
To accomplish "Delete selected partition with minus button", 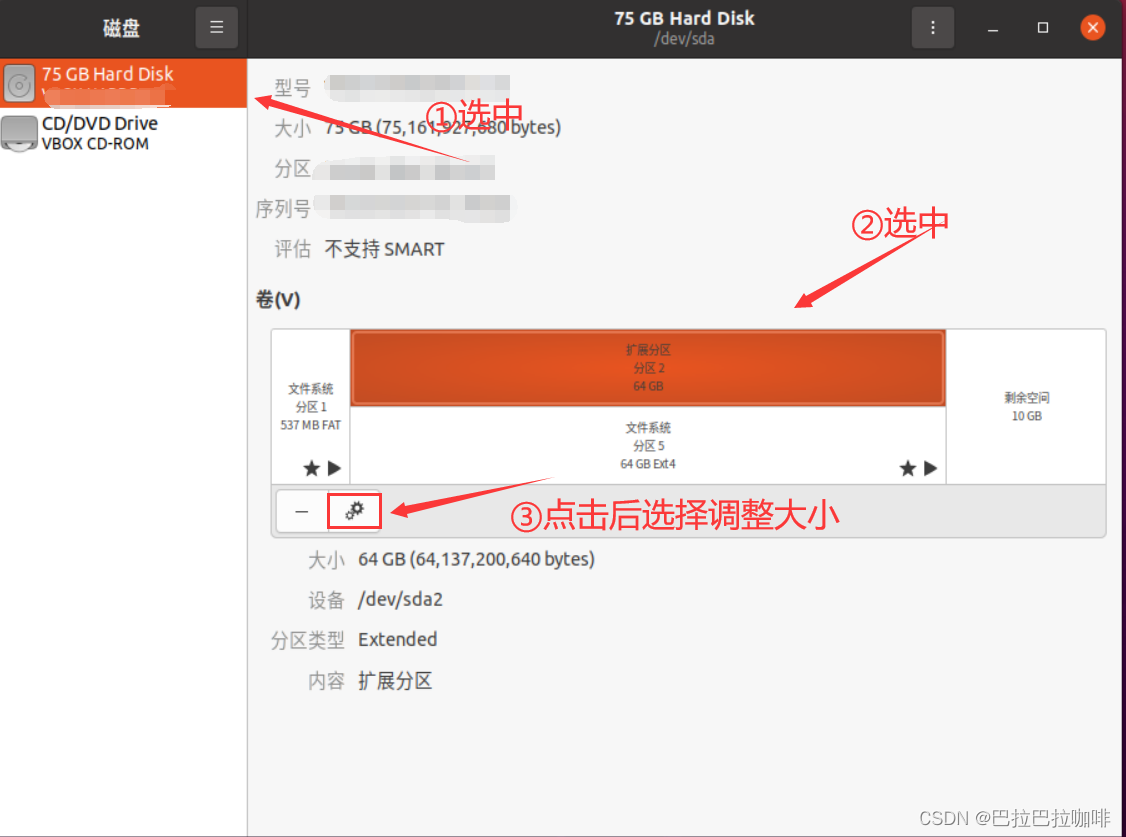I will [302, 511].
